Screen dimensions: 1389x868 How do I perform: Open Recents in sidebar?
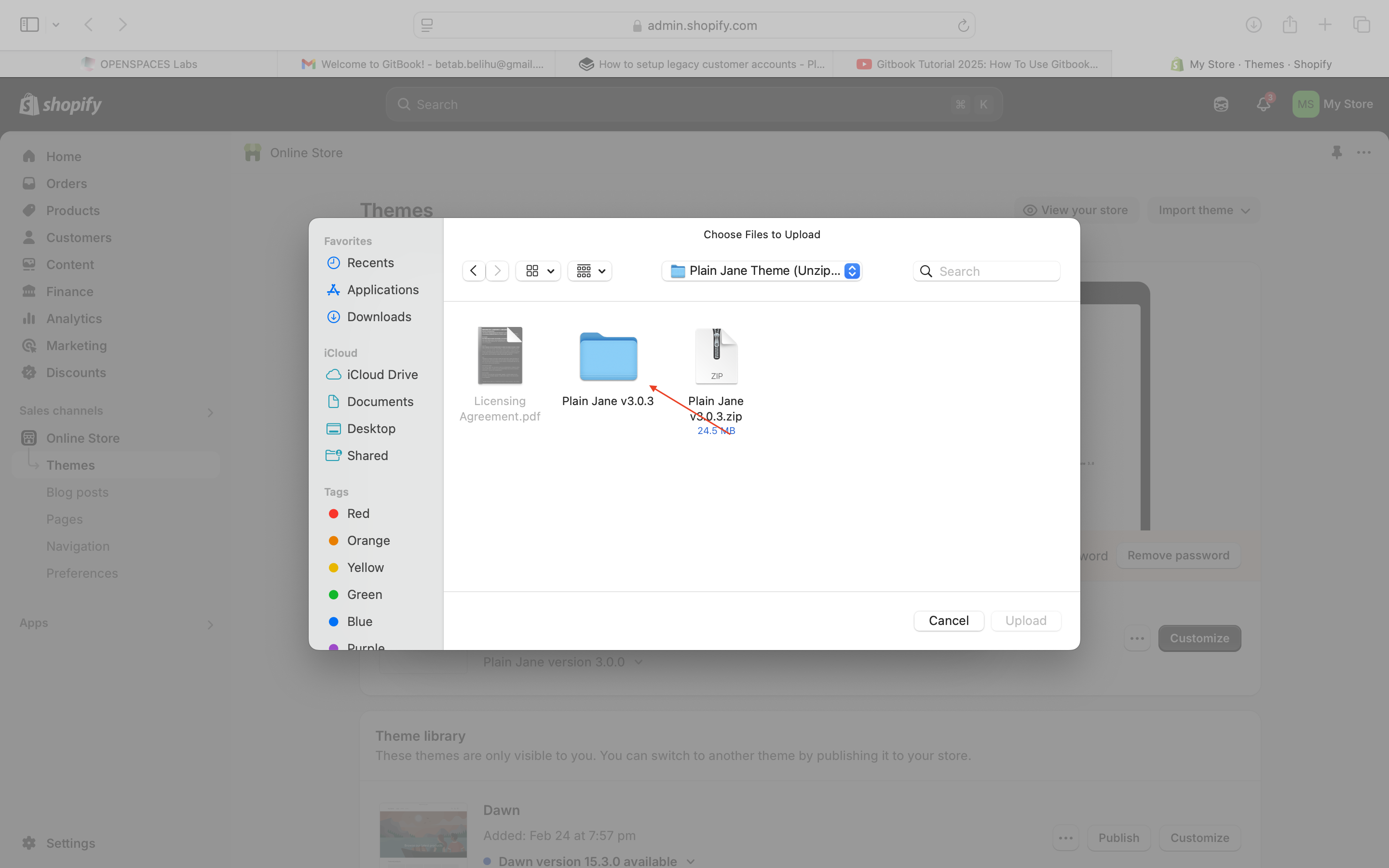click(370, 263)
